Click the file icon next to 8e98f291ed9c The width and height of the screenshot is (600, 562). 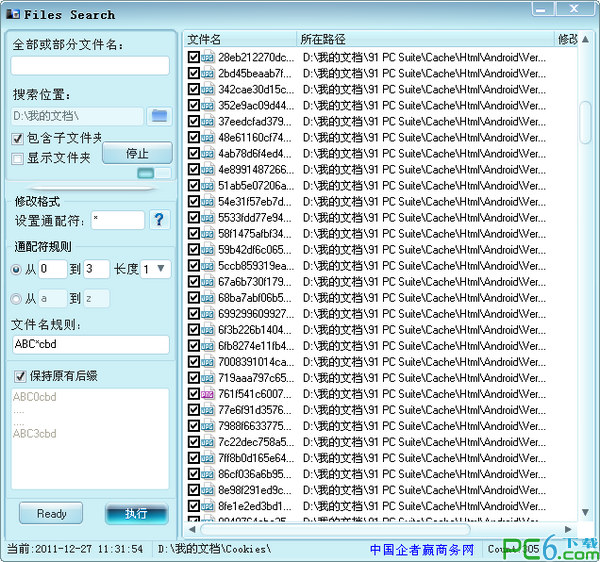207,490
